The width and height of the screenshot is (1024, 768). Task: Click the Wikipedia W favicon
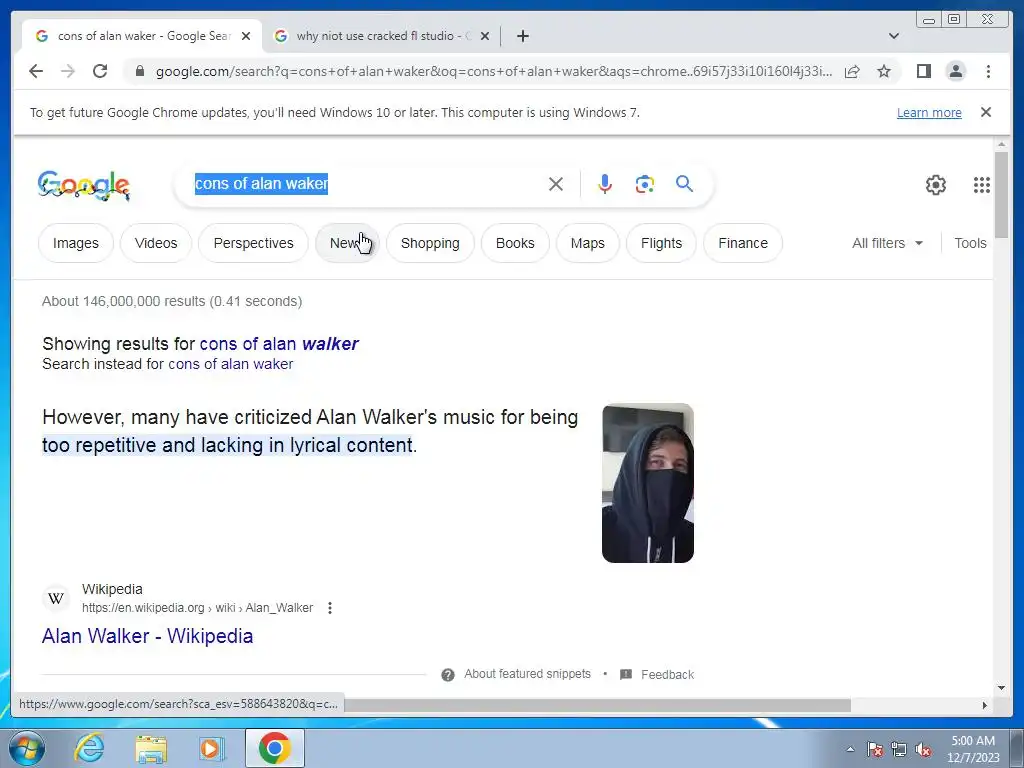[56, 598]
